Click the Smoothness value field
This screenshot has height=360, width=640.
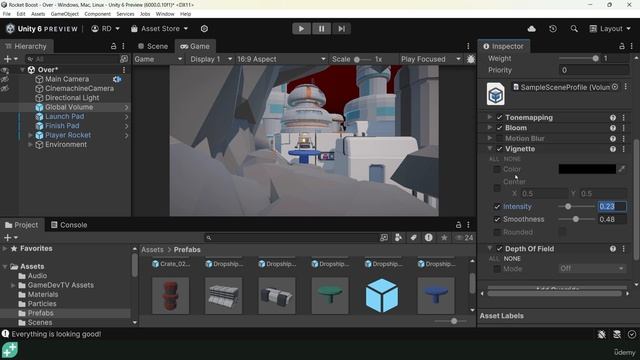coord(612,220)
